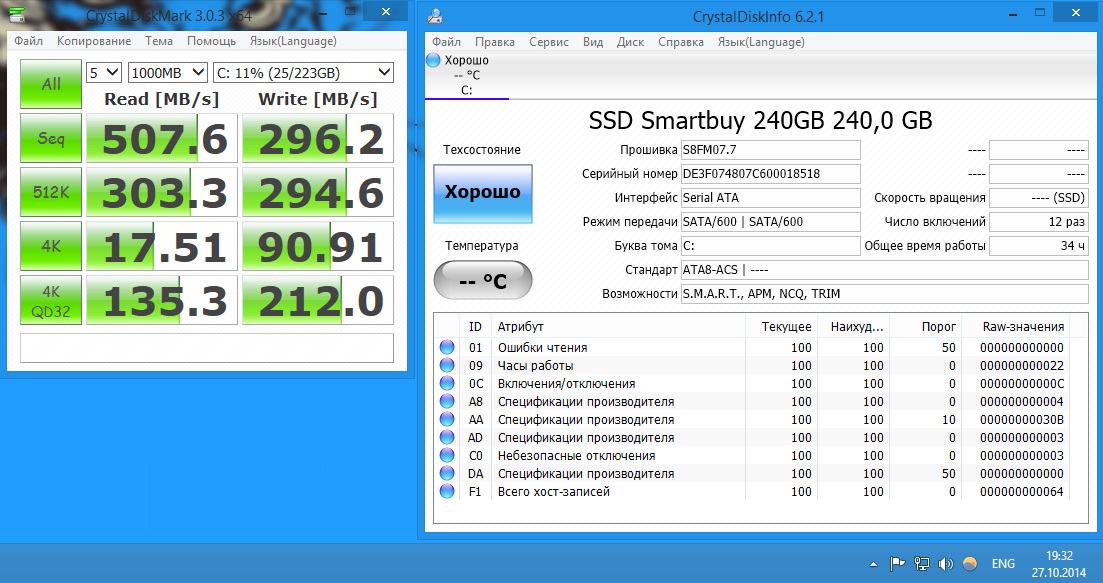Viewport: 1103px width, 583px height.
Task: Click the blue Хорошо health status button
Action: tap(483, 193)
